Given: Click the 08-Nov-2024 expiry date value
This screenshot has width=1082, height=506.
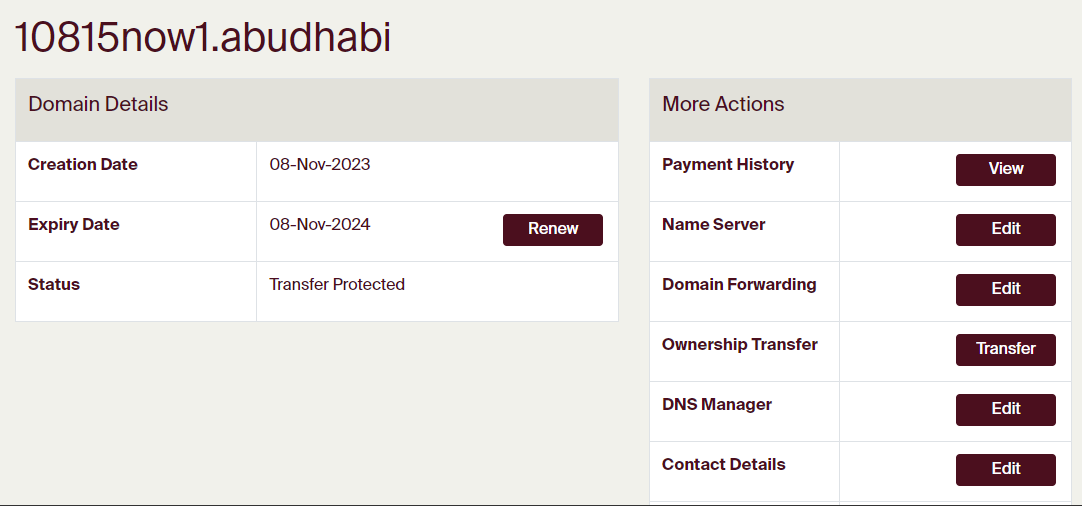Looking at the screenshot, I should pos(320,225).
